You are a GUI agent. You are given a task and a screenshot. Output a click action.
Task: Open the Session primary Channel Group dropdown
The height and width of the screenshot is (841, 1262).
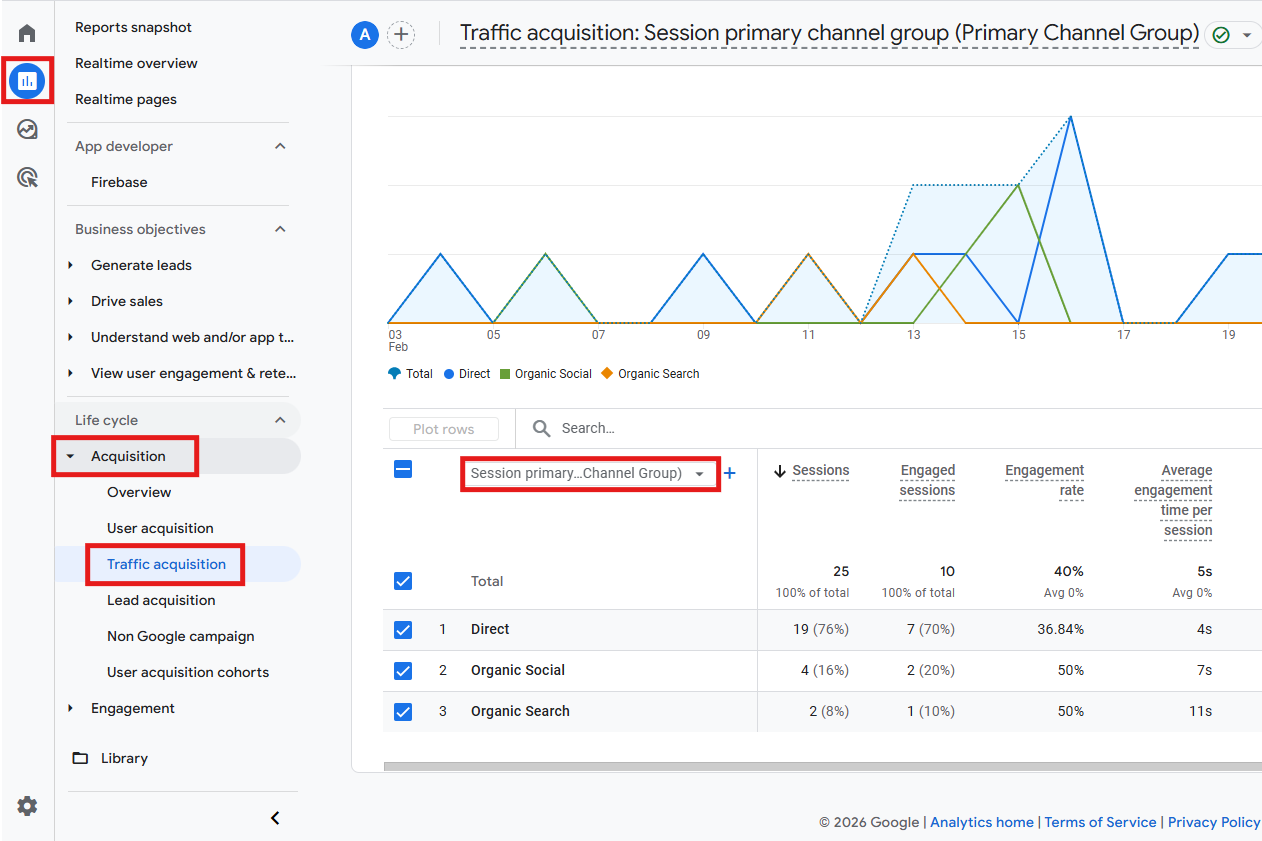tap(589, 473)
